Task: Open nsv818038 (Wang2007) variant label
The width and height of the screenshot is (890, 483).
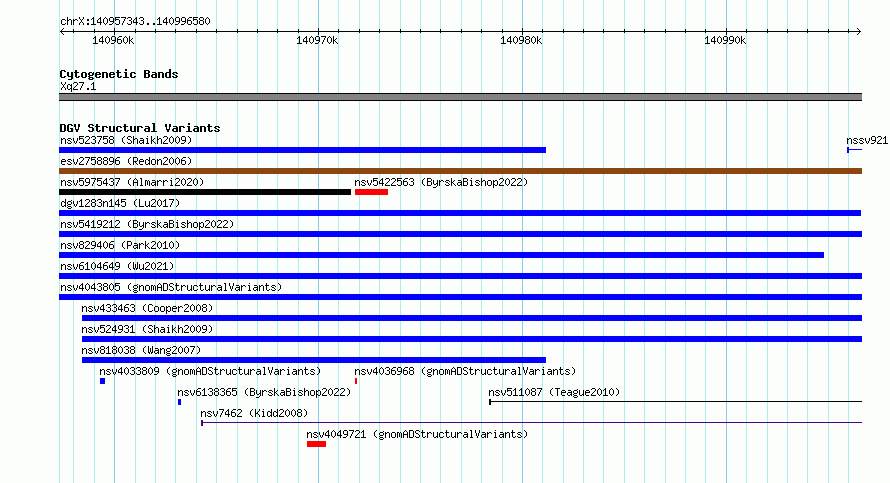Action: click(x=141, y=350)
